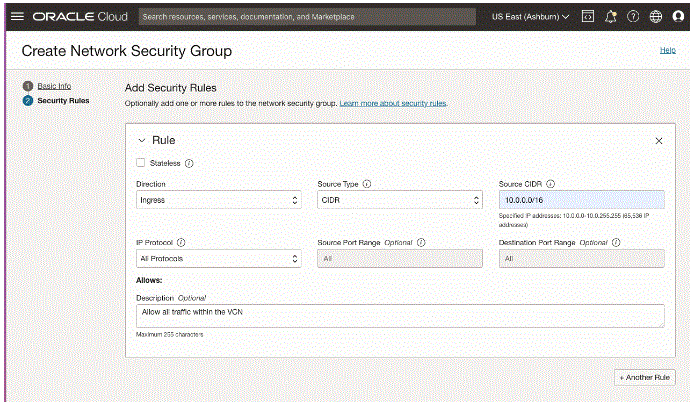This screenshot has height=406, width=694.
Task: Show info tooltip for IP Protocol
Action: click(181, 242)
